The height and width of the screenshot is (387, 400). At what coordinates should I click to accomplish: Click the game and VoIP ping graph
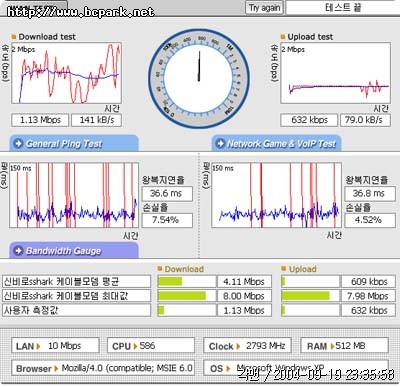click(x=276, y=195)
